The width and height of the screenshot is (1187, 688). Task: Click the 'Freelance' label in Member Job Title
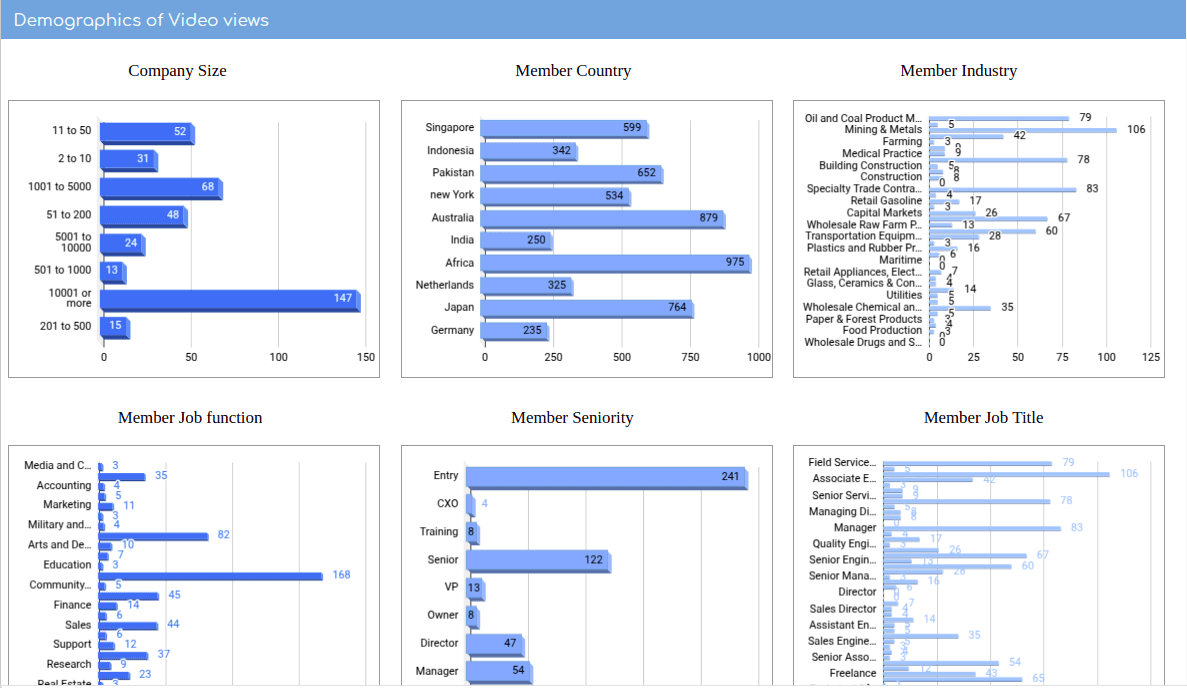pos(852,673)
